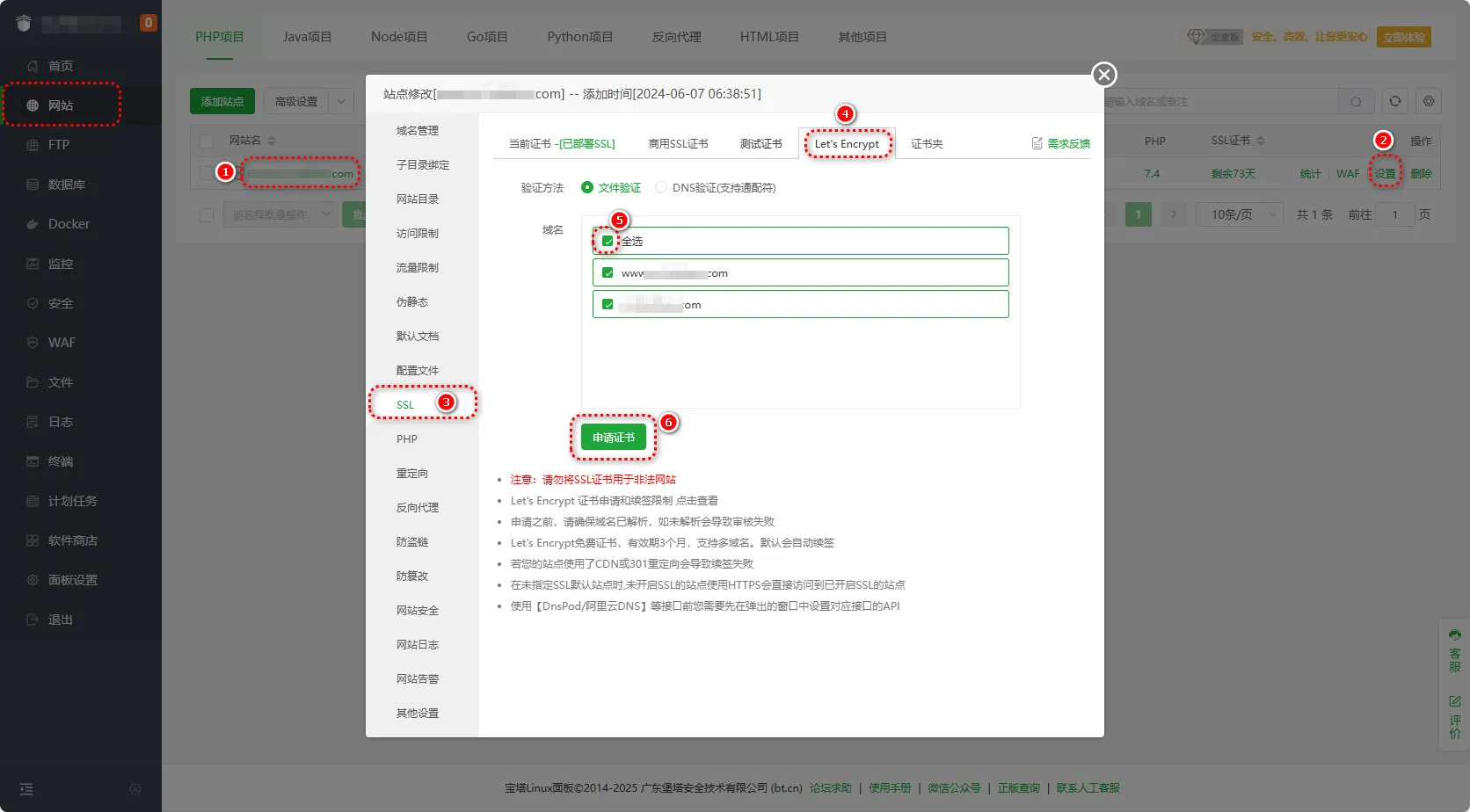Open the 请选择批量操作 dropdown
The image size is (1470, 812).
click(280, 214)
